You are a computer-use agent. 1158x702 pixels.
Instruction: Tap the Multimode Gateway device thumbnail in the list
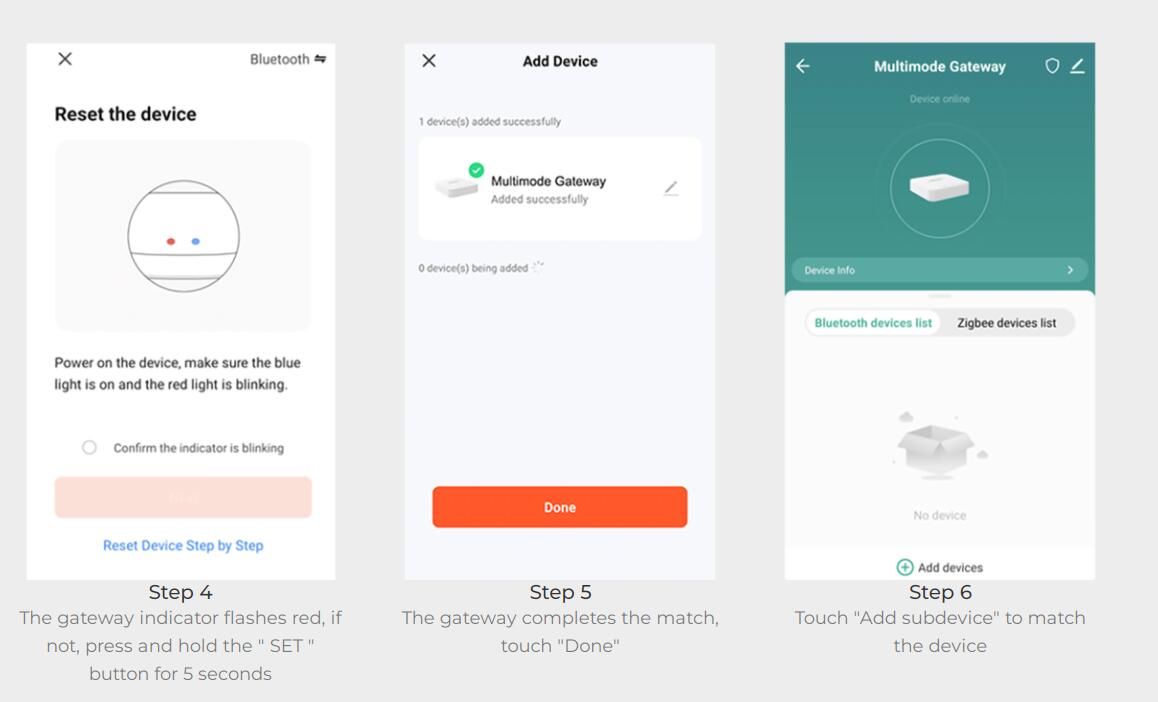(456, 187)
